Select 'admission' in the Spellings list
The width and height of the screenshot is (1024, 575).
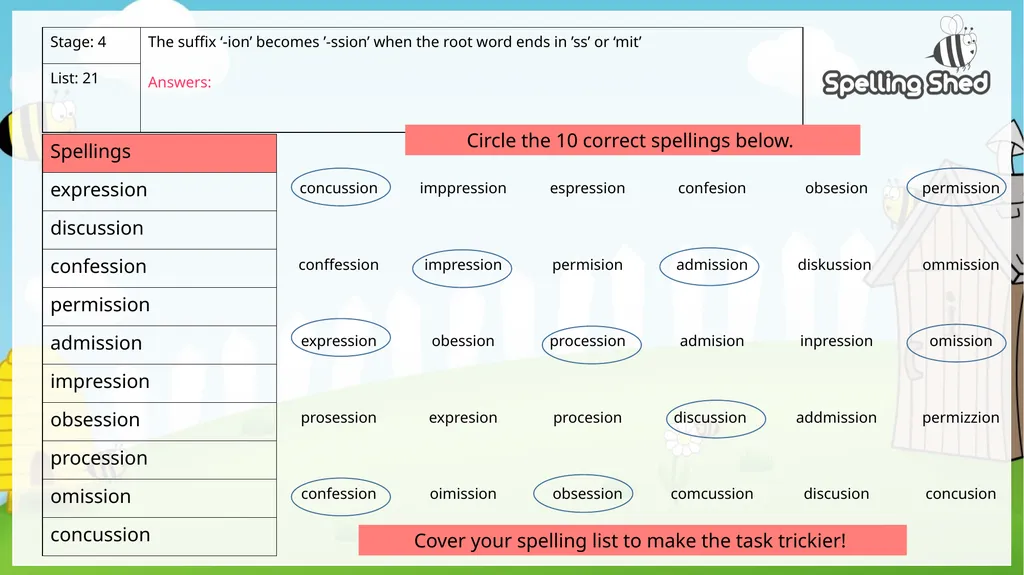pos(159,344)
